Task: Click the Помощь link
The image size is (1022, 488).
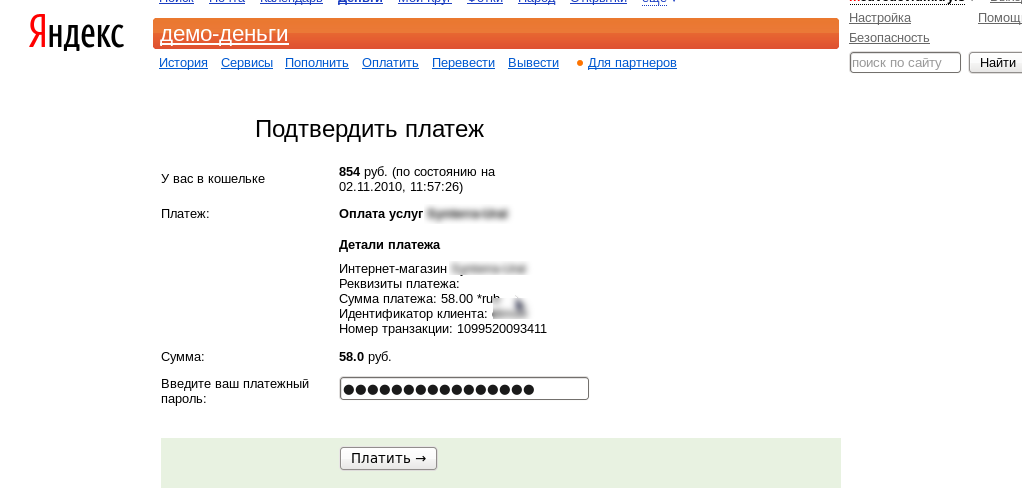Action: (999, 18)
